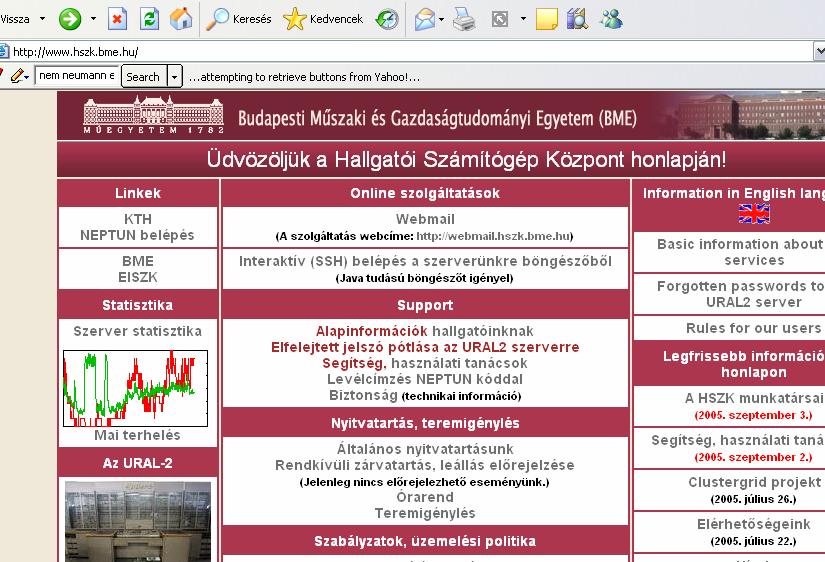Open Forgotten passwords to URAL2 server link
The image size is (825, 562).
point(741,294)
